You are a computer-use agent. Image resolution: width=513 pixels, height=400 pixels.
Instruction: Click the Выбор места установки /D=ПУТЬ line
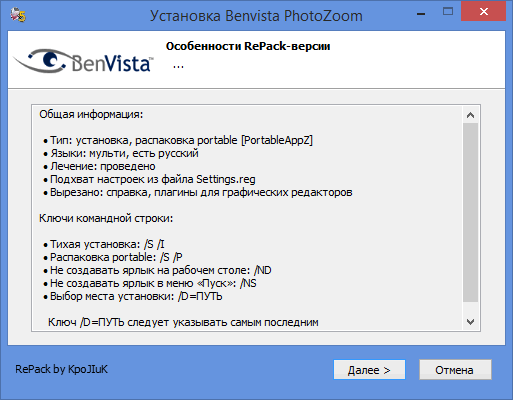(133, 296)
